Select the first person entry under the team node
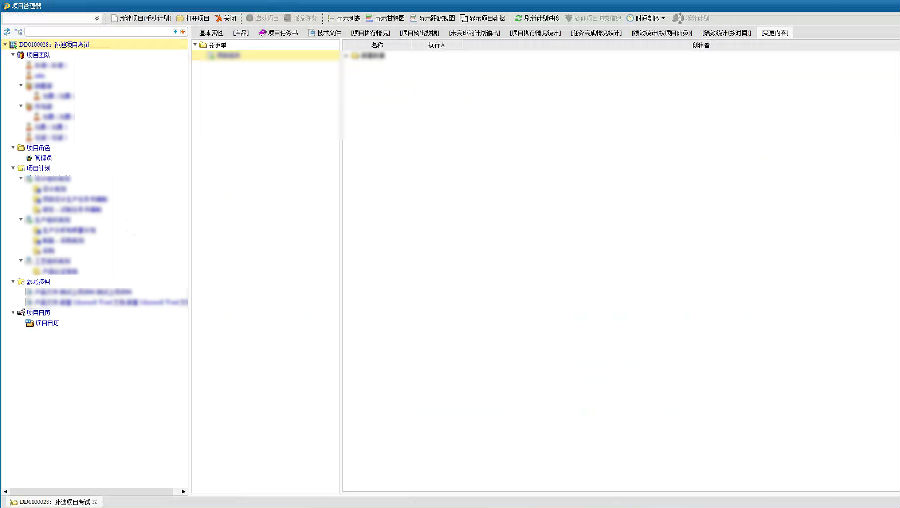 45,65
